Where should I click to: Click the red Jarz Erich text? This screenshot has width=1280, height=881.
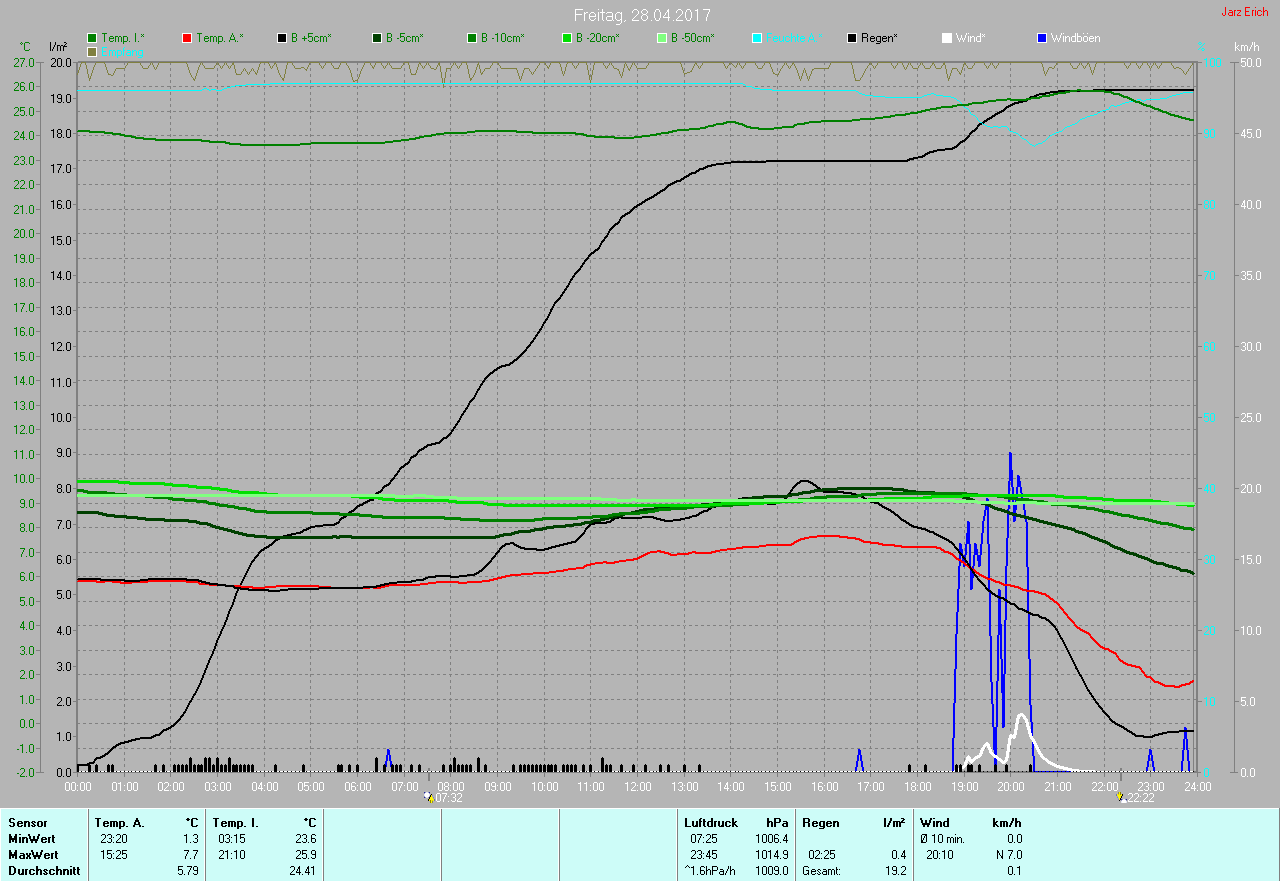pyautogui.click(x=1244, y=12)
